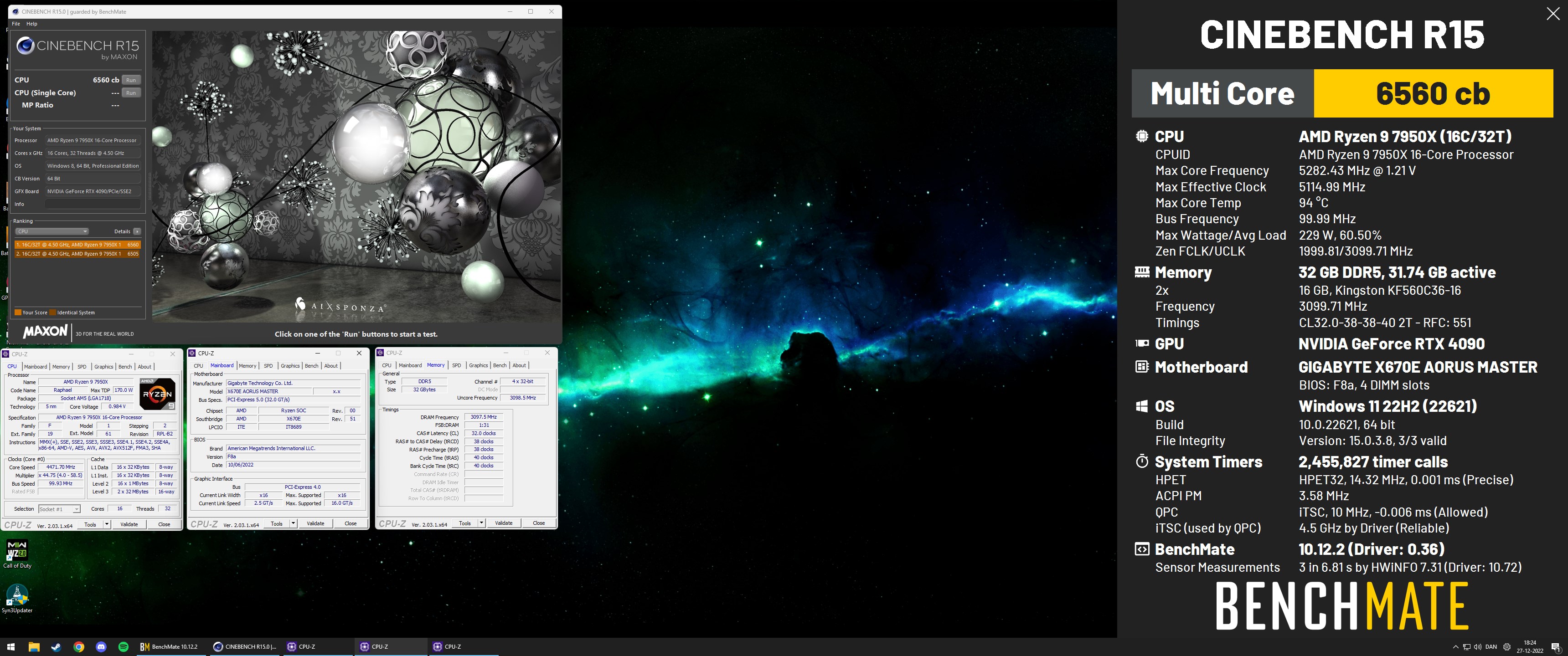Screen dimensions: 1568x656
Task: Open File Explorer from the taskbar
Action: (33, 647)
